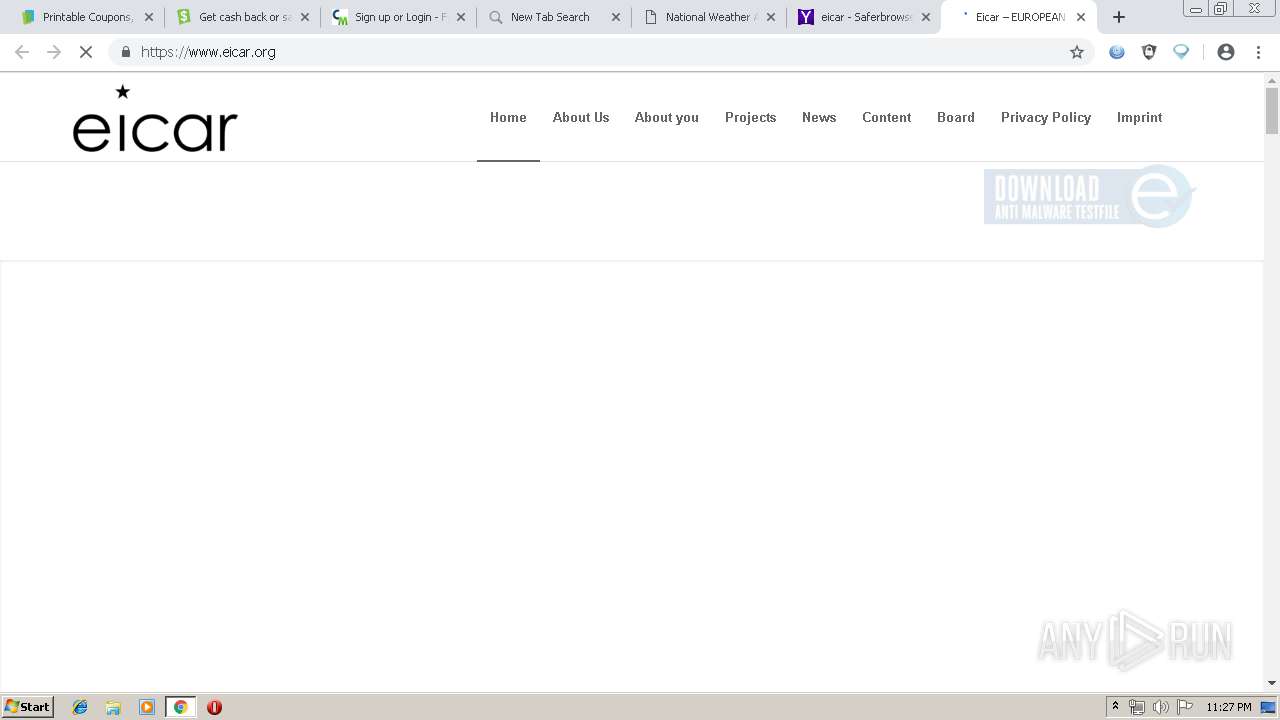The image size is (1280, 720).
Task: Click the shield extension icon
Action: click(1149, 52)
